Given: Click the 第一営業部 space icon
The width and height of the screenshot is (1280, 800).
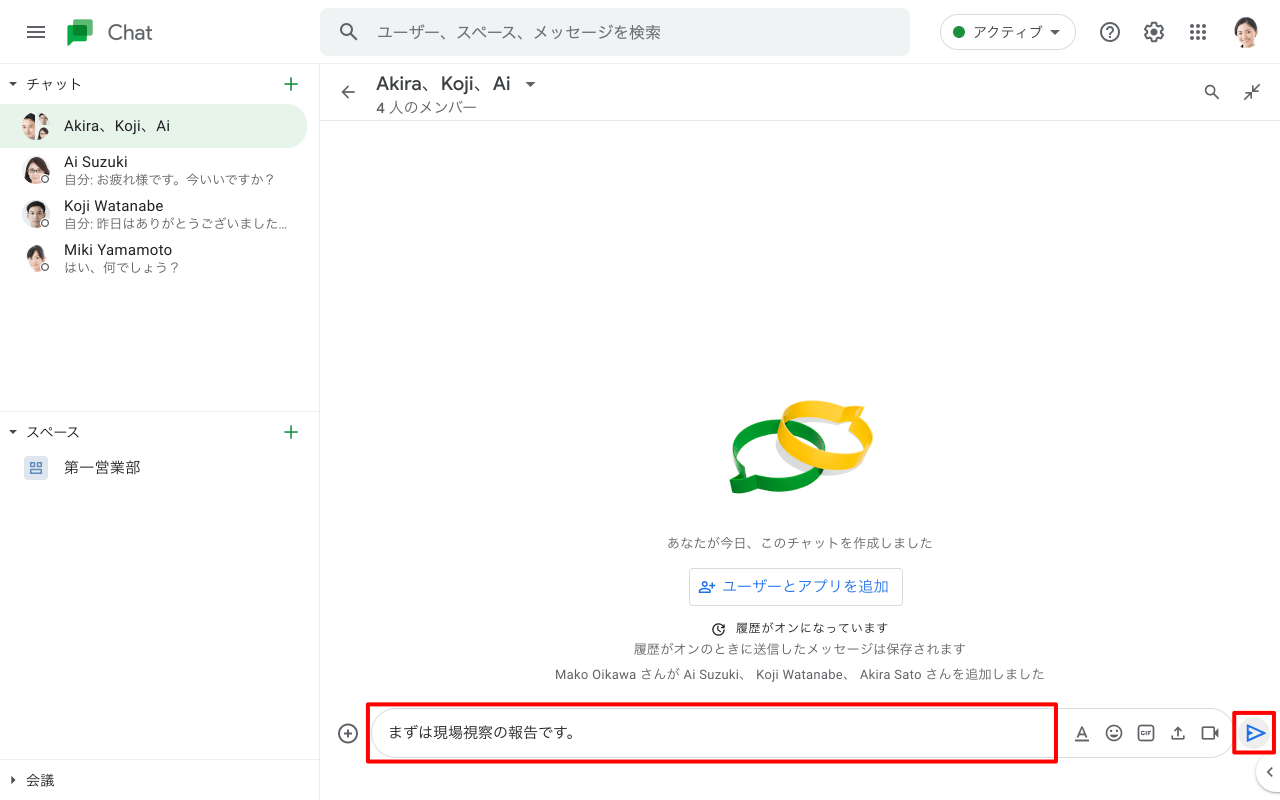Looking at the screenshot, I should (36, 467).
